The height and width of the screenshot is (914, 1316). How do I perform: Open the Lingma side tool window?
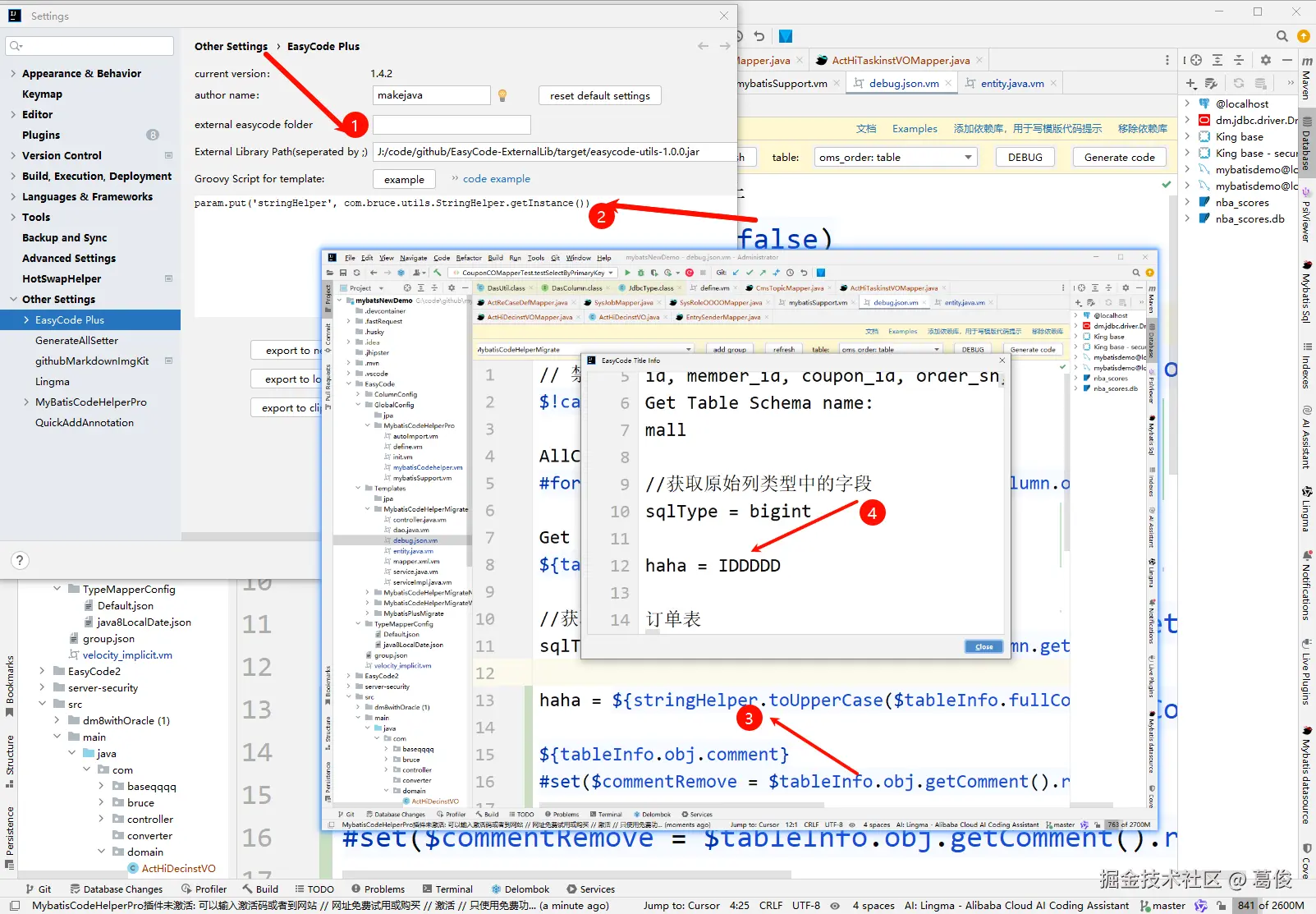1306,509
